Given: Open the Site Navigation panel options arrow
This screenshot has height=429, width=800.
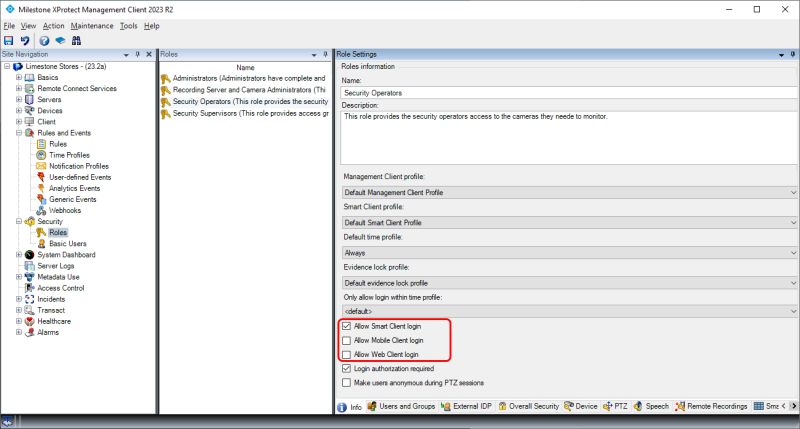Looking at the screenshot, I should 126,55.
